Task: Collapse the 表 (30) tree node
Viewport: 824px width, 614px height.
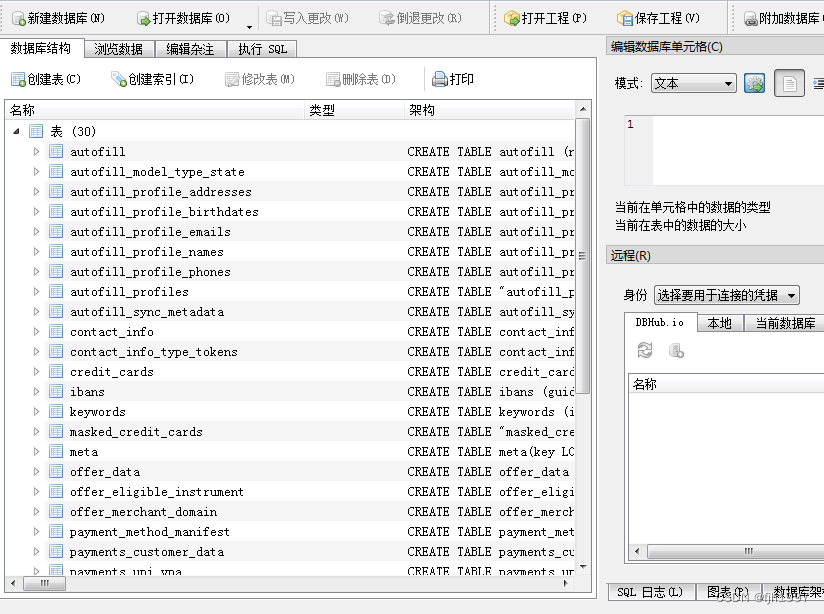Action: coord(16,131)
